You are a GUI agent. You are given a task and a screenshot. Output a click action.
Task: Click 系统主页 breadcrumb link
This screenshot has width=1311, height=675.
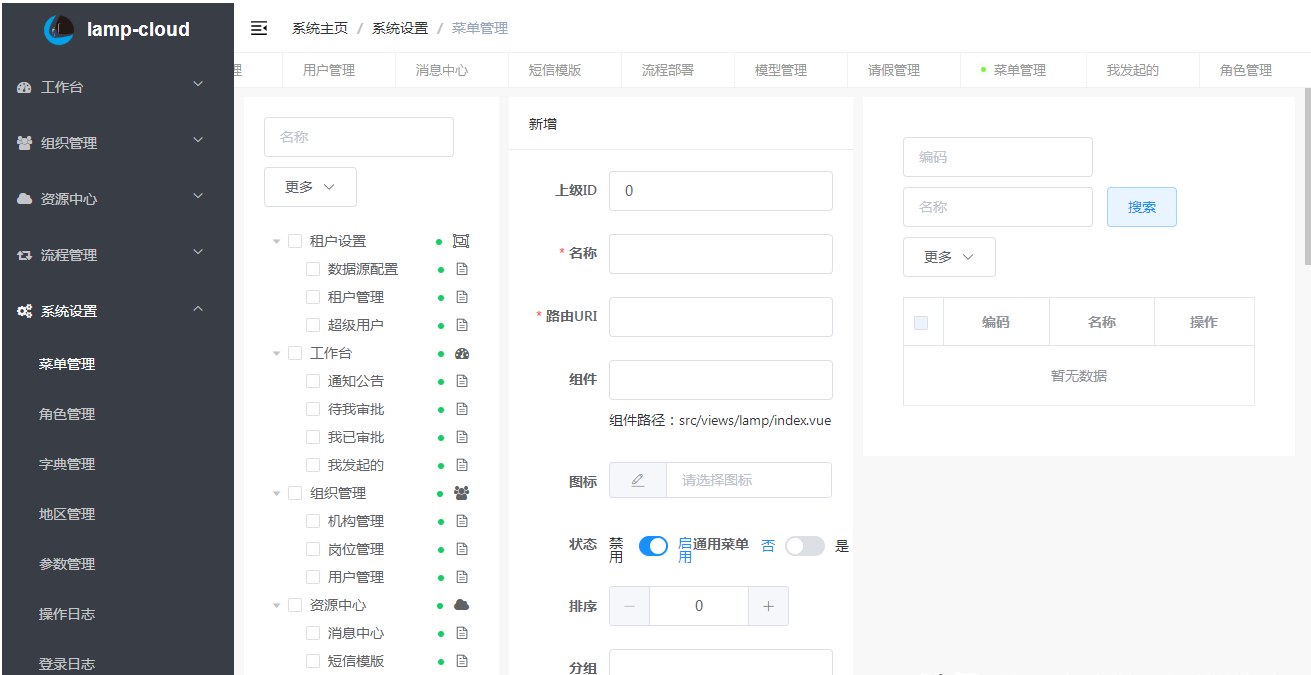click(320, 28)
